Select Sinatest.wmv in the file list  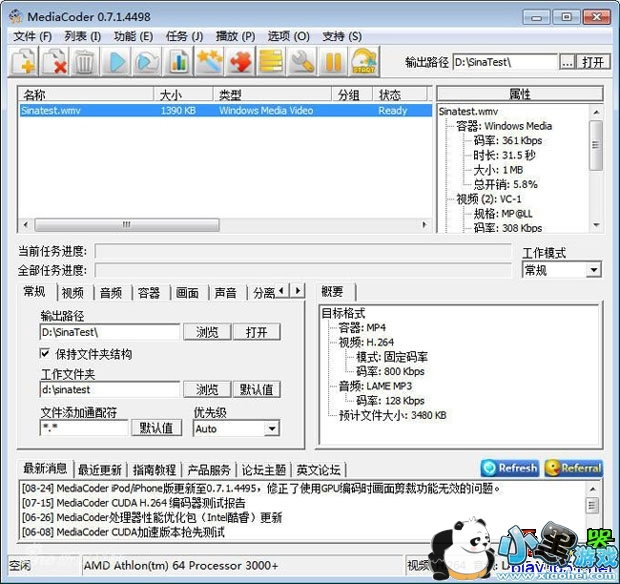pyautogui.click(x=50, y=111)
